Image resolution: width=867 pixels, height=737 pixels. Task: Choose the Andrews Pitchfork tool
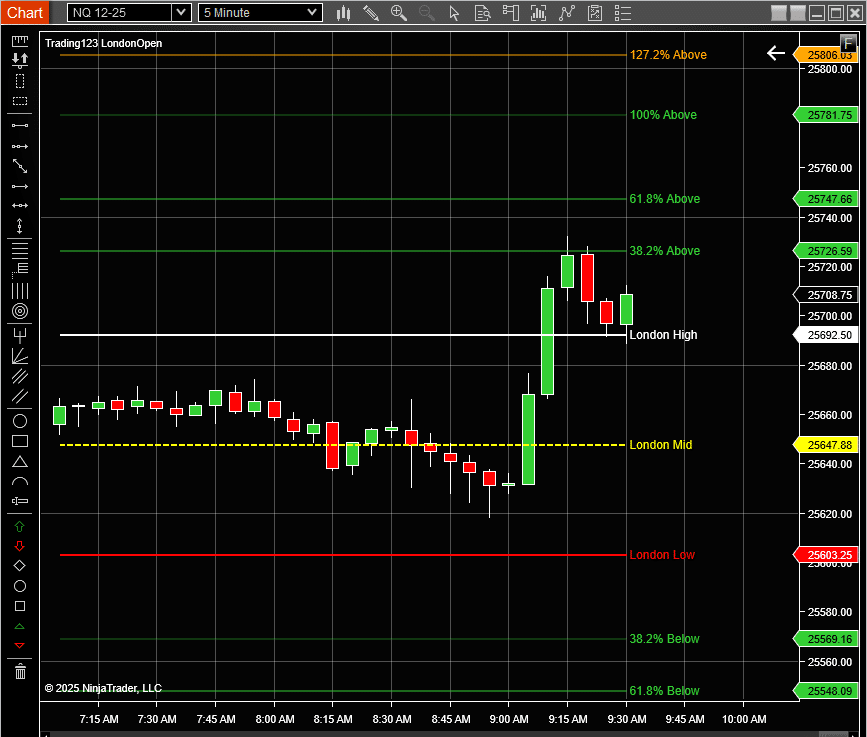pos(20,334)
